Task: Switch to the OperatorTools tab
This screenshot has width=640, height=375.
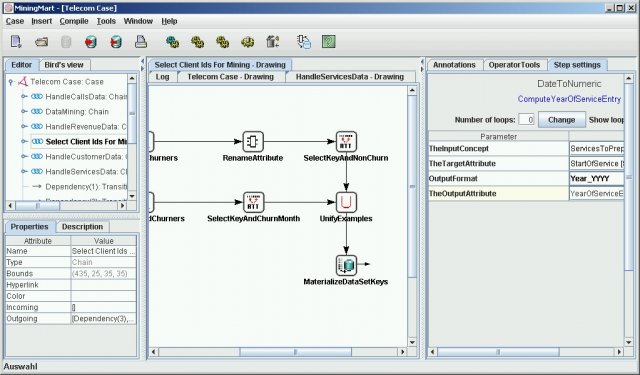Action: 514,65
